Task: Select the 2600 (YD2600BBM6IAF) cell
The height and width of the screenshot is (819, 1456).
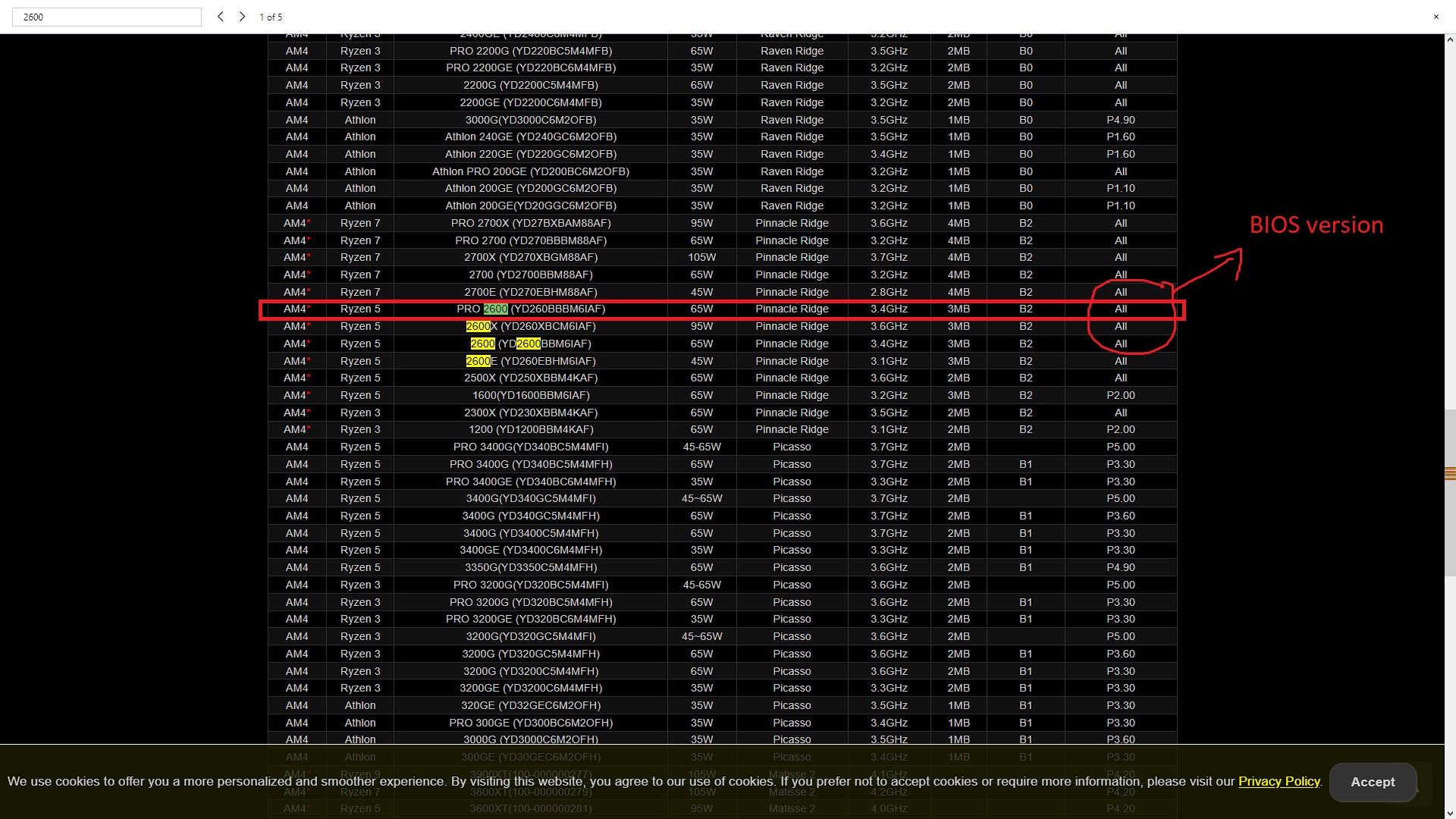Action: click(531, 344)
